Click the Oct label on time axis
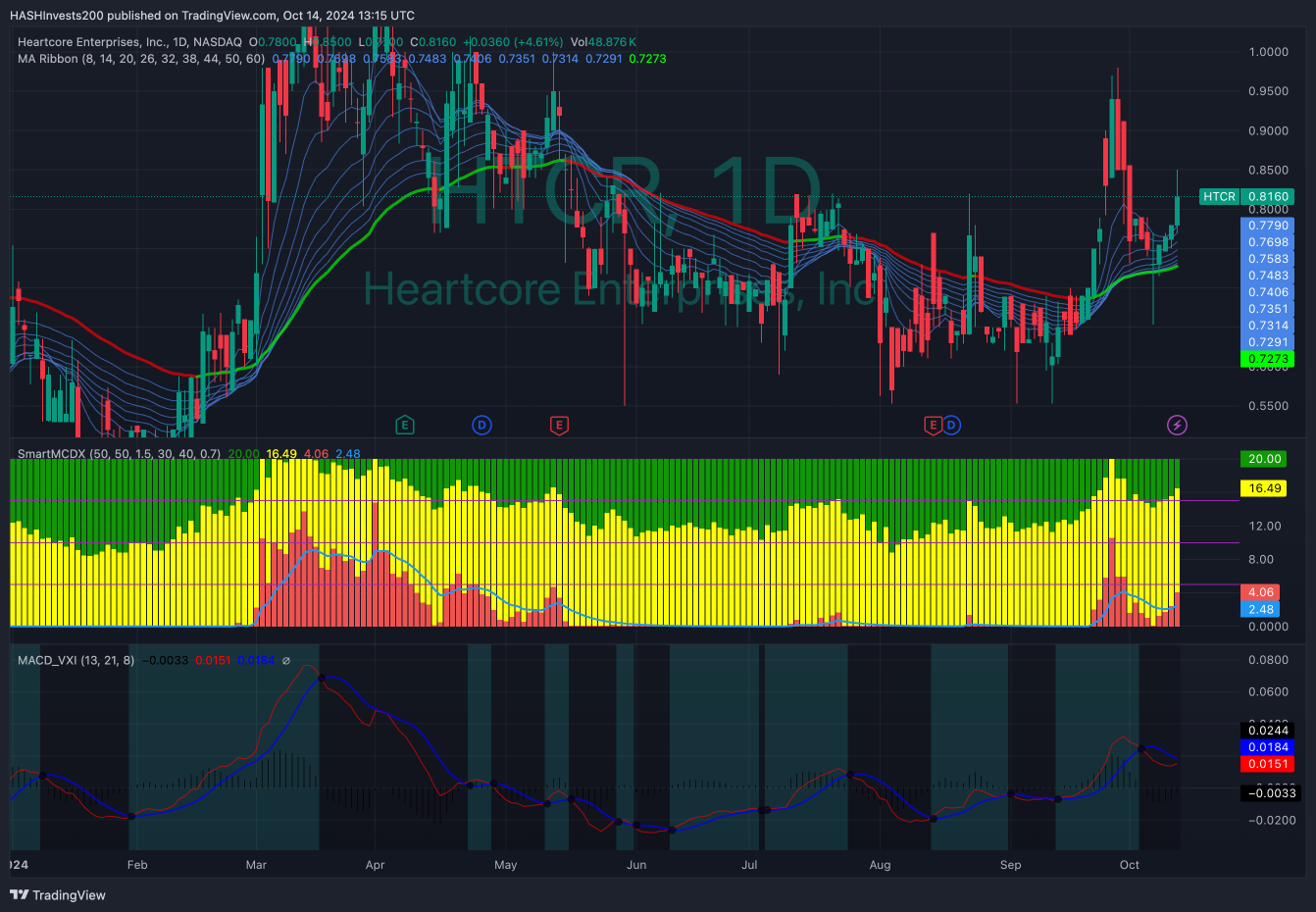The width and height of the screenshot is (1316, 912). point(1130,865)
